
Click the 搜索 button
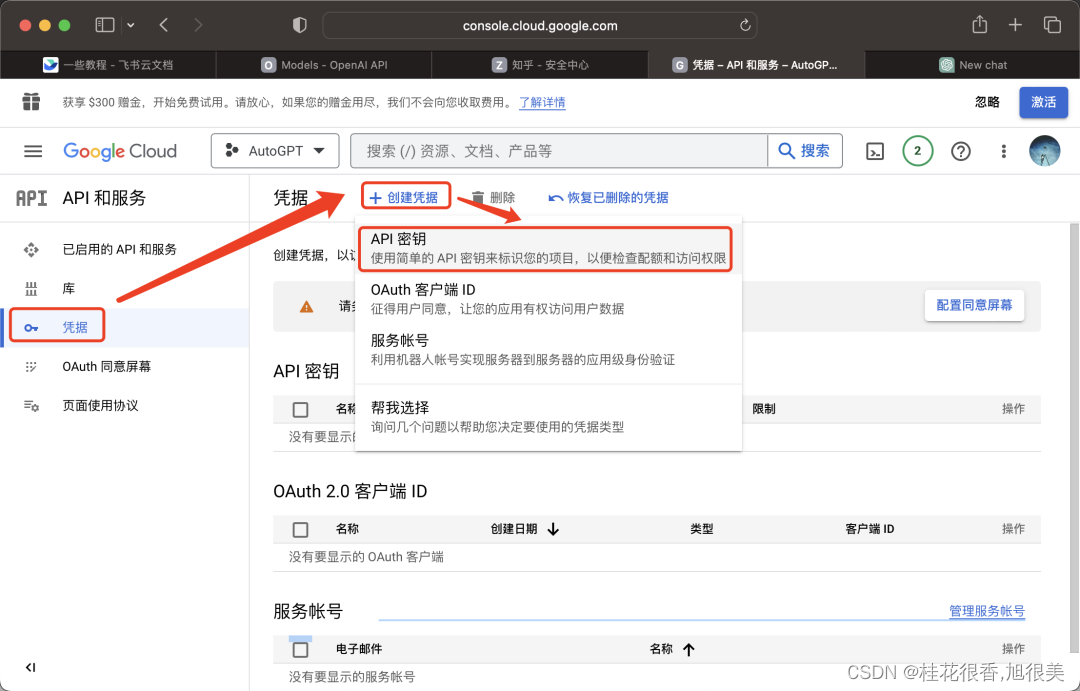pos(804,151)
